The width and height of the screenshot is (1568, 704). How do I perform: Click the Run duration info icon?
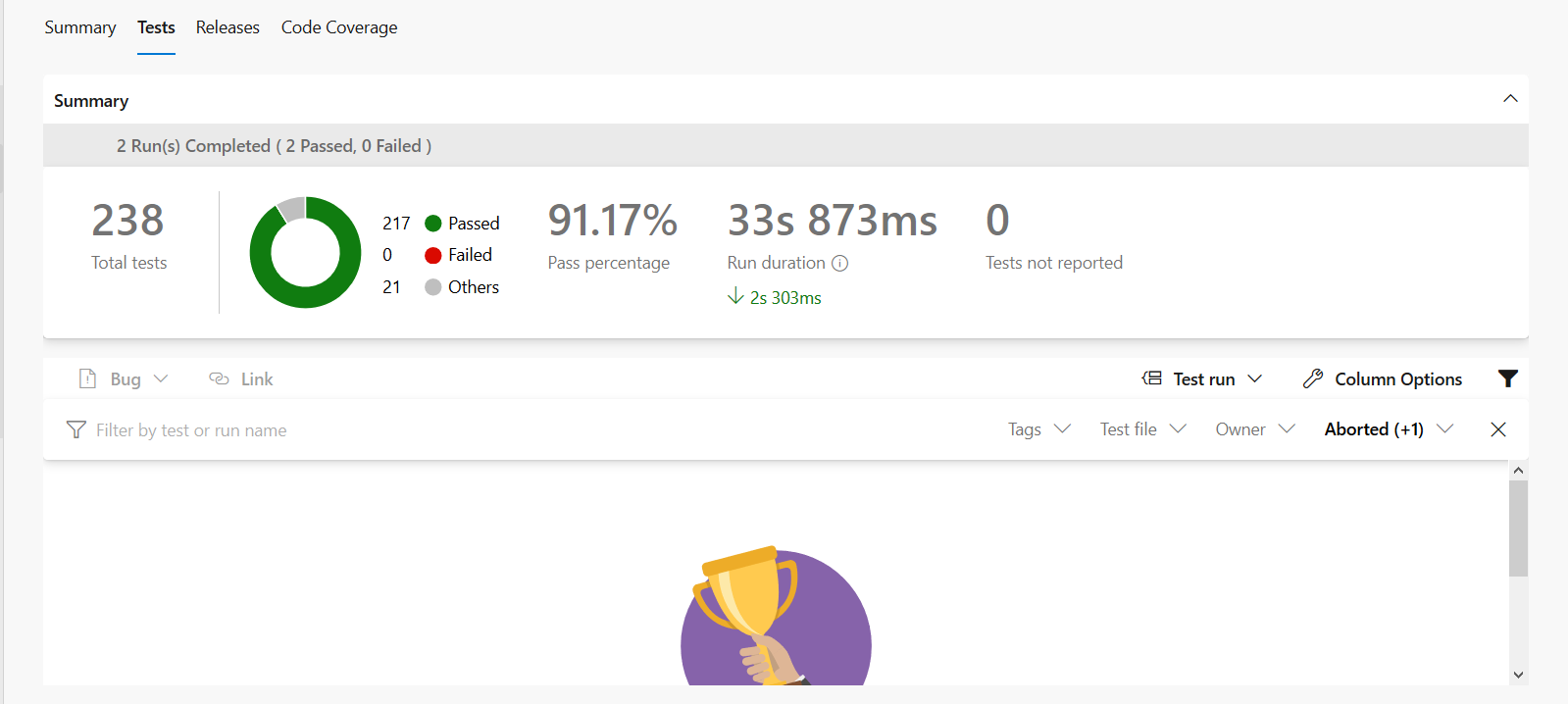click(839, 263)
